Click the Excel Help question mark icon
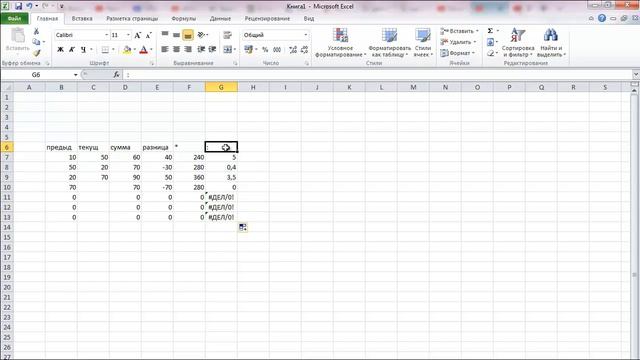The image size is (640, 360). [x=602, y=18]
